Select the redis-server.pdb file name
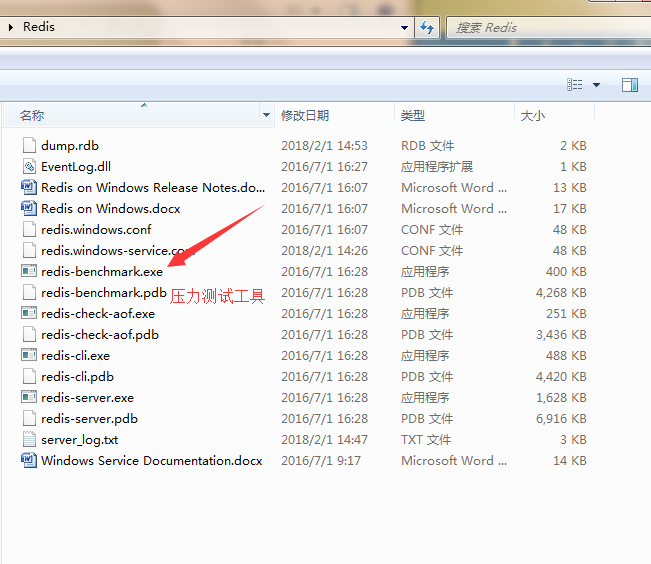 coord(89,419)
